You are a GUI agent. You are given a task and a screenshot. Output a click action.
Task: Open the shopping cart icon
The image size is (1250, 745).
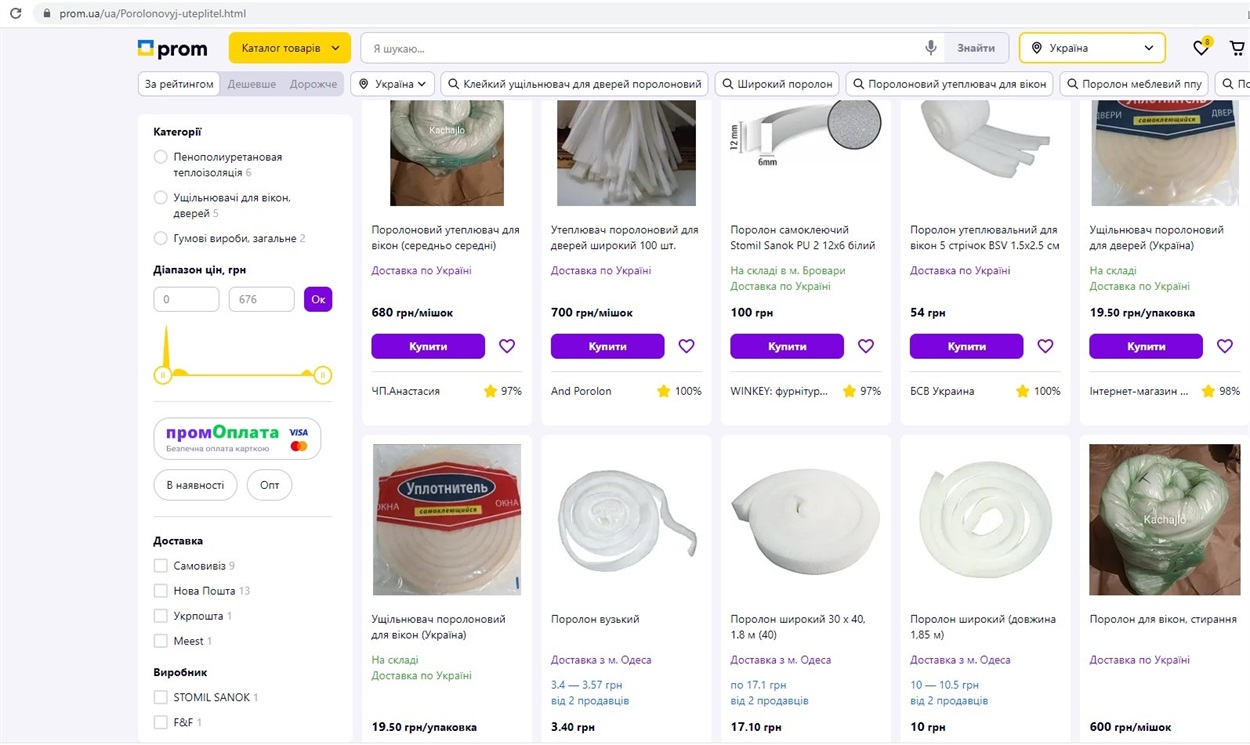coord(1237,48)
